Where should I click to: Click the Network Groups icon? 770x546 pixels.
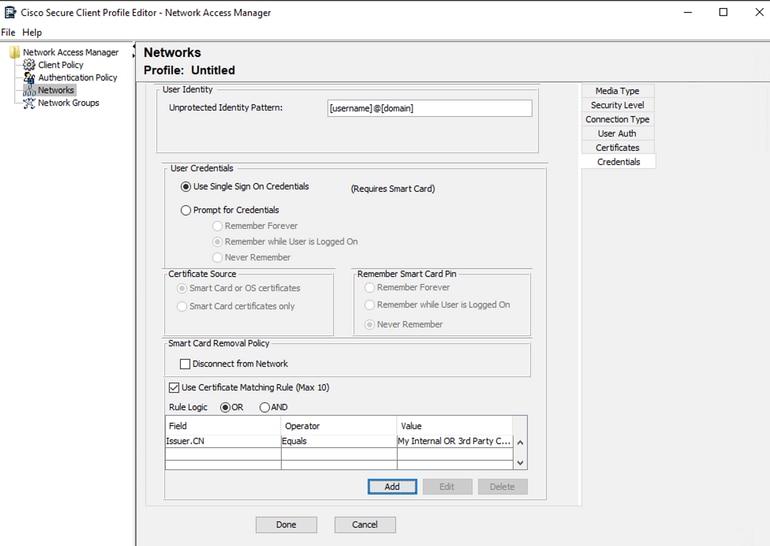coord(29,103)
